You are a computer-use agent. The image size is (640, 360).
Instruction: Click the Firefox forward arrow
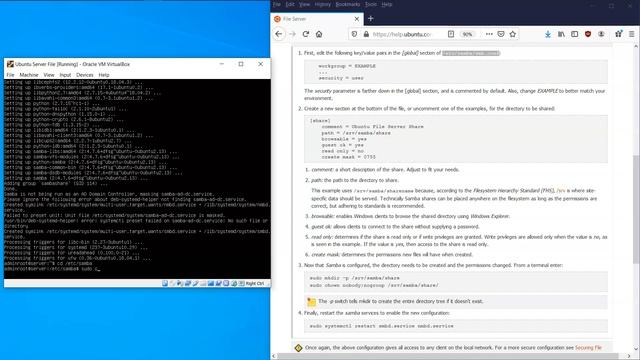click(292, 34)
